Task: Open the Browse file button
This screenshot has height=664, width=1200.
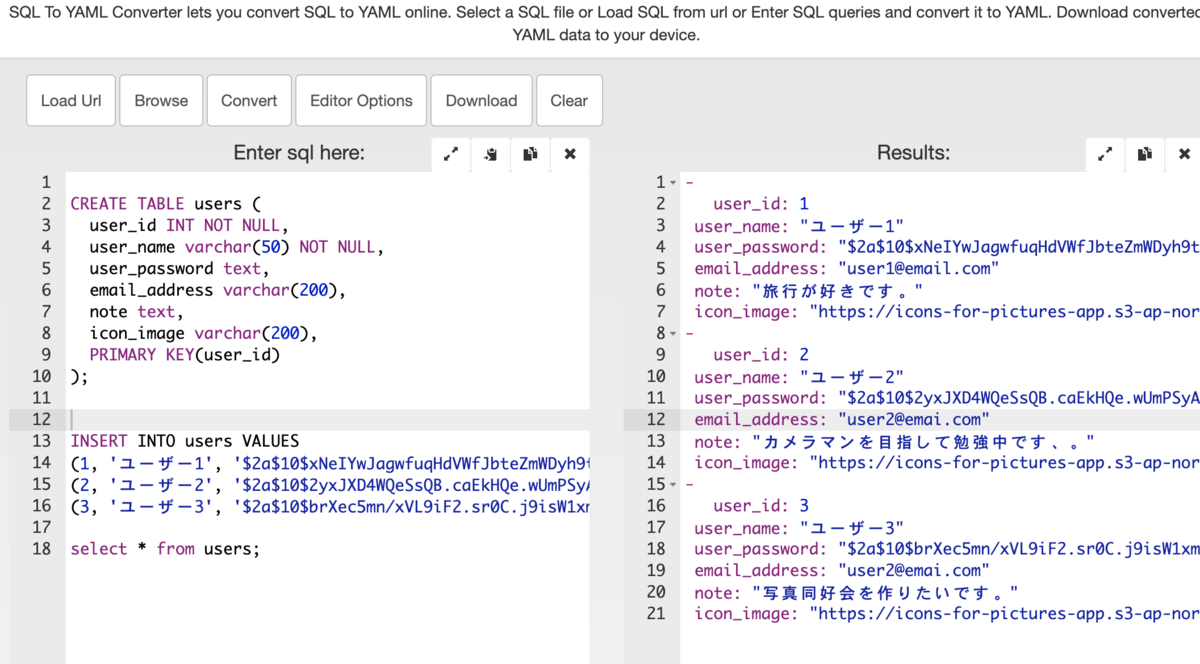Action: tap(161, 101)
